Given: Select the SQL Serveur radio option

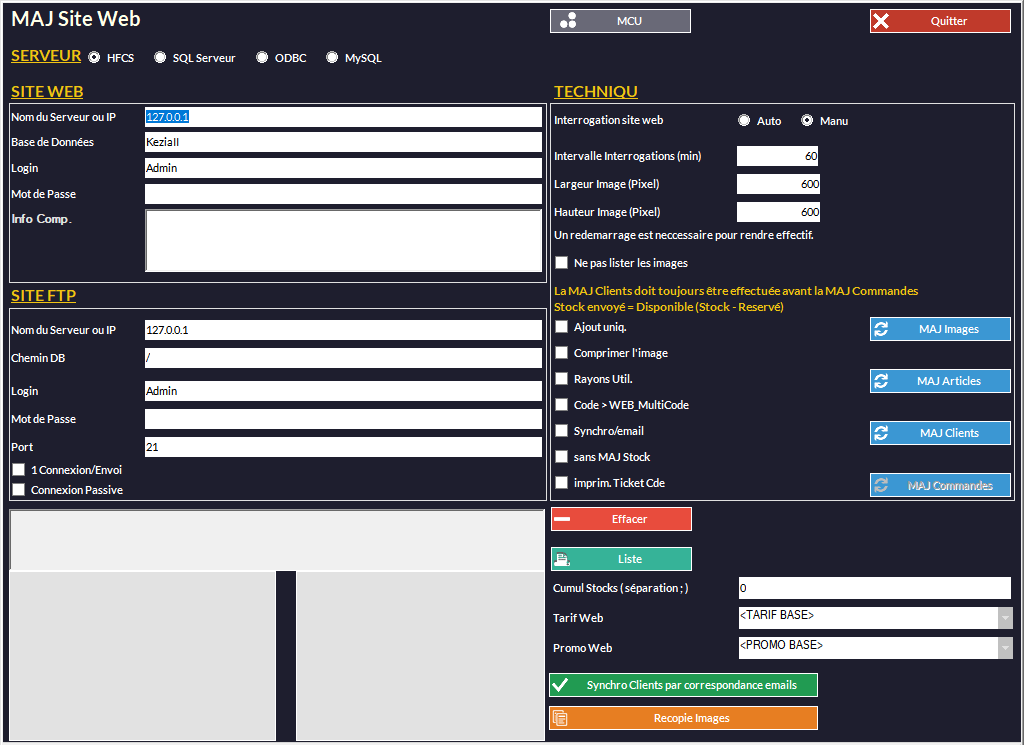Looking at the screenshot, I should [x=160, y=58].
